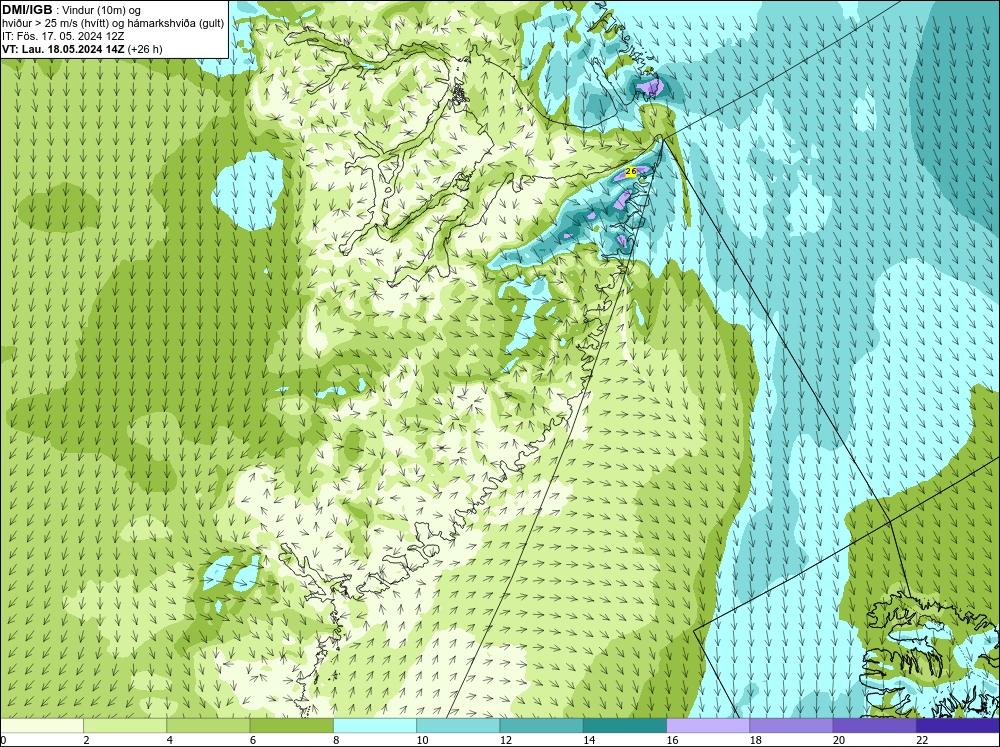Image resolution: width=1000 pixels, height=747 pixels.
Task: Click the scale label '22'
Action: coord(922,740)
